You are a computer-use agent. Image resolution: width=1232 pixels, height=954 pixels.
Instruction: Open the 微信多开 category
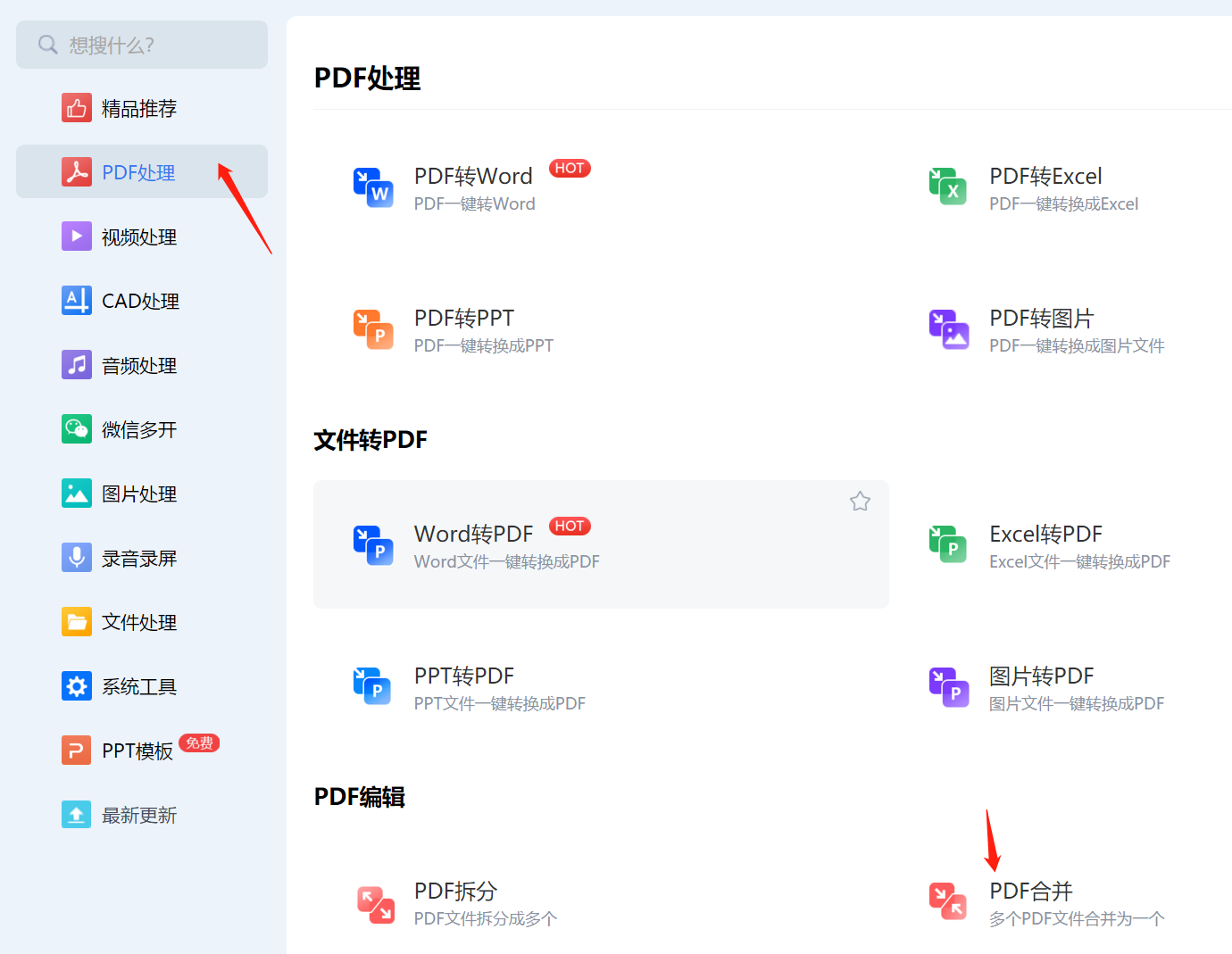(139, 430)
